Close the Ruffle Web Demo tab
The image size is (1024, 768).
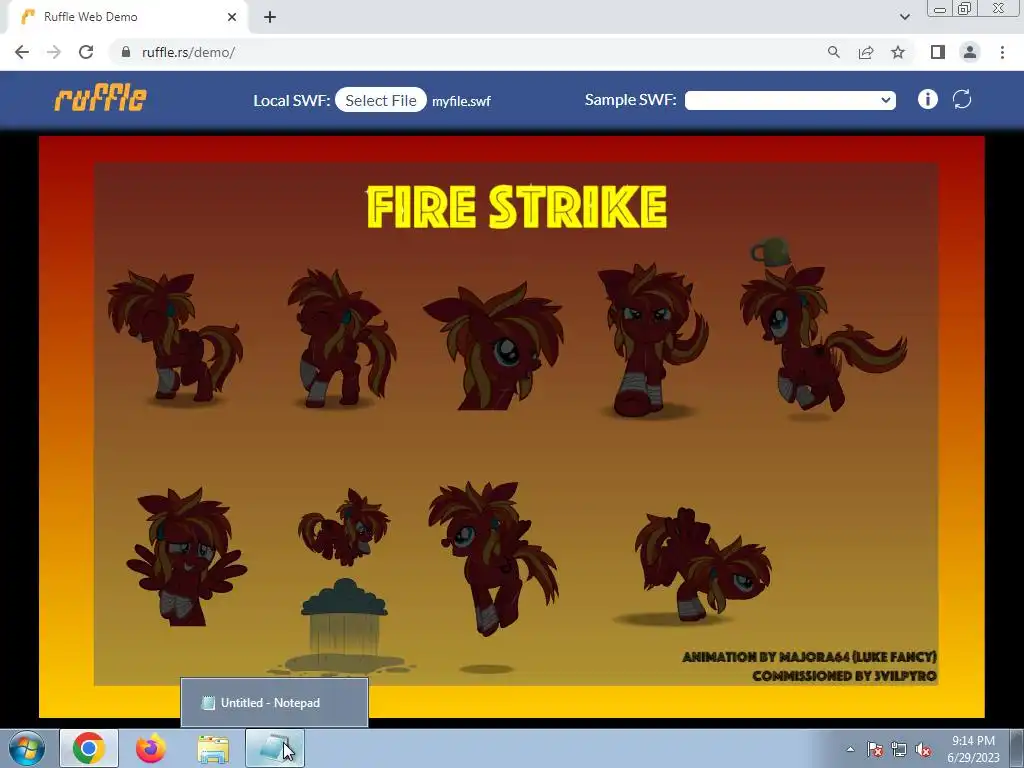[232, 17]
